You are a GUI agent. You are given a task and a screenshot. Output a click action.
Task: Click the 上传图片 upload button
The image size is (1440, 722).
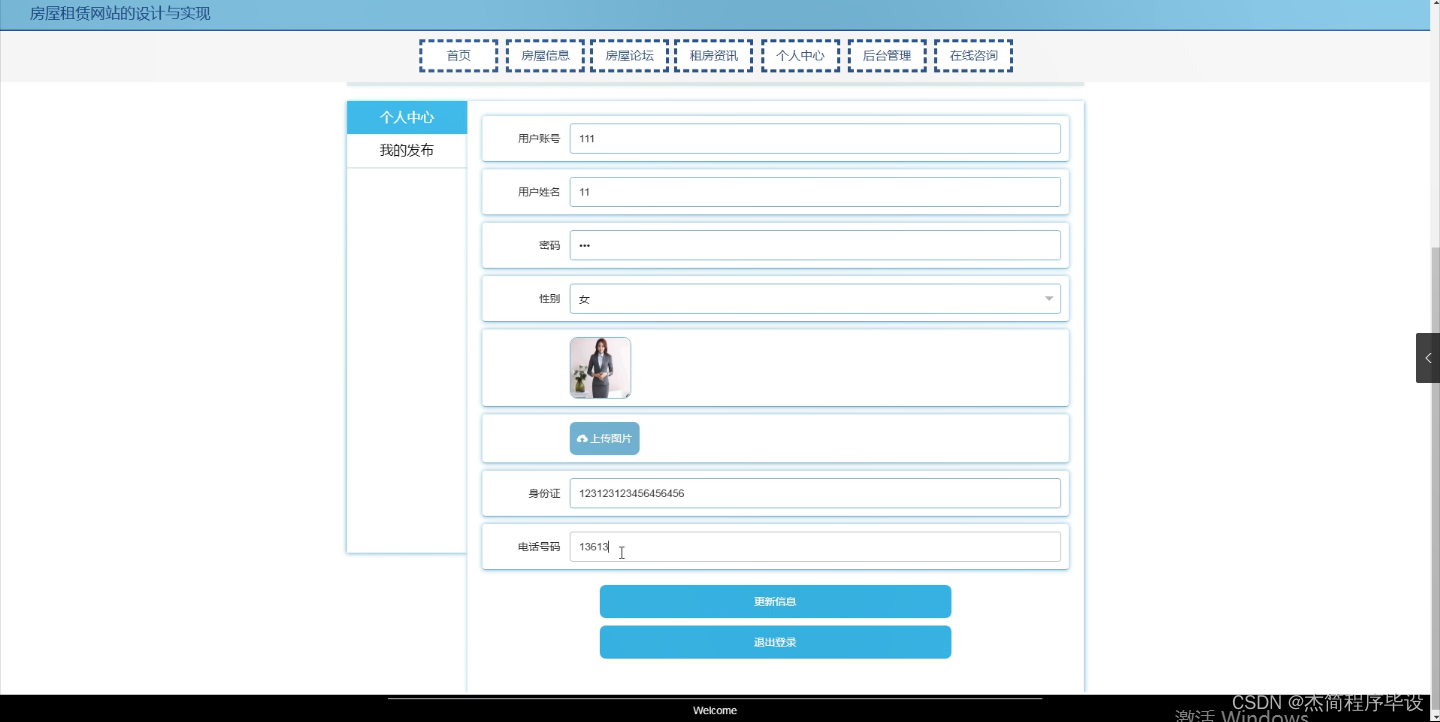point(604,438)
